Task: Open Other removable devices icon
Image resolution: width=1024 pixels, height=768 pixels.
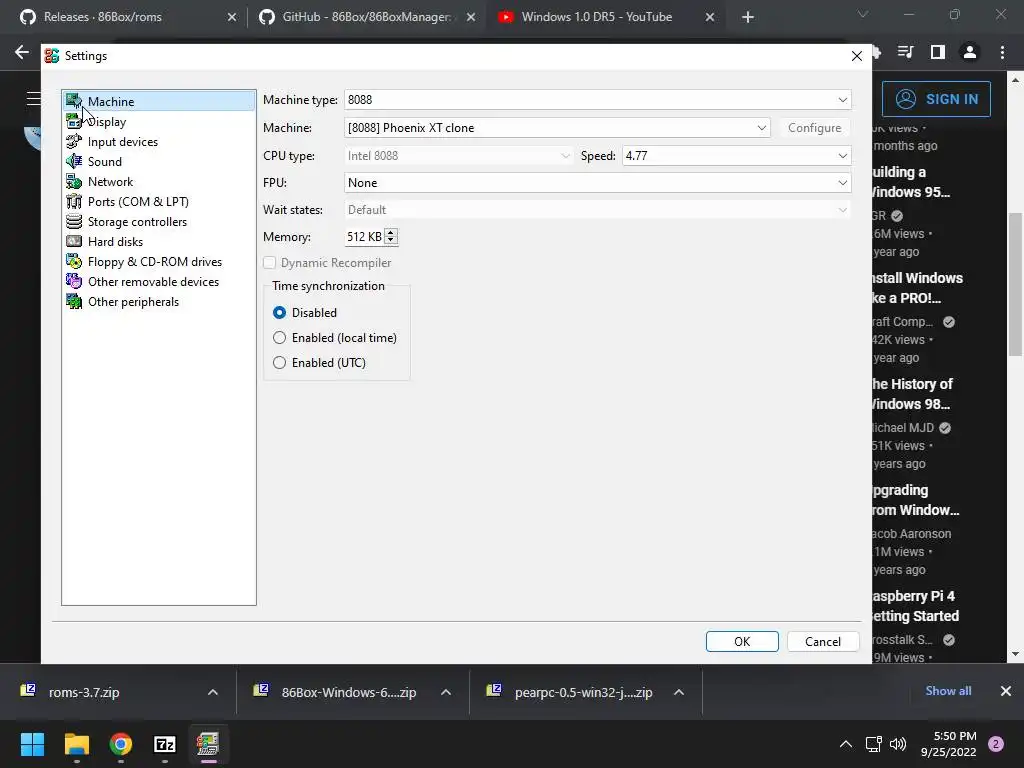Action: point(74,281)
